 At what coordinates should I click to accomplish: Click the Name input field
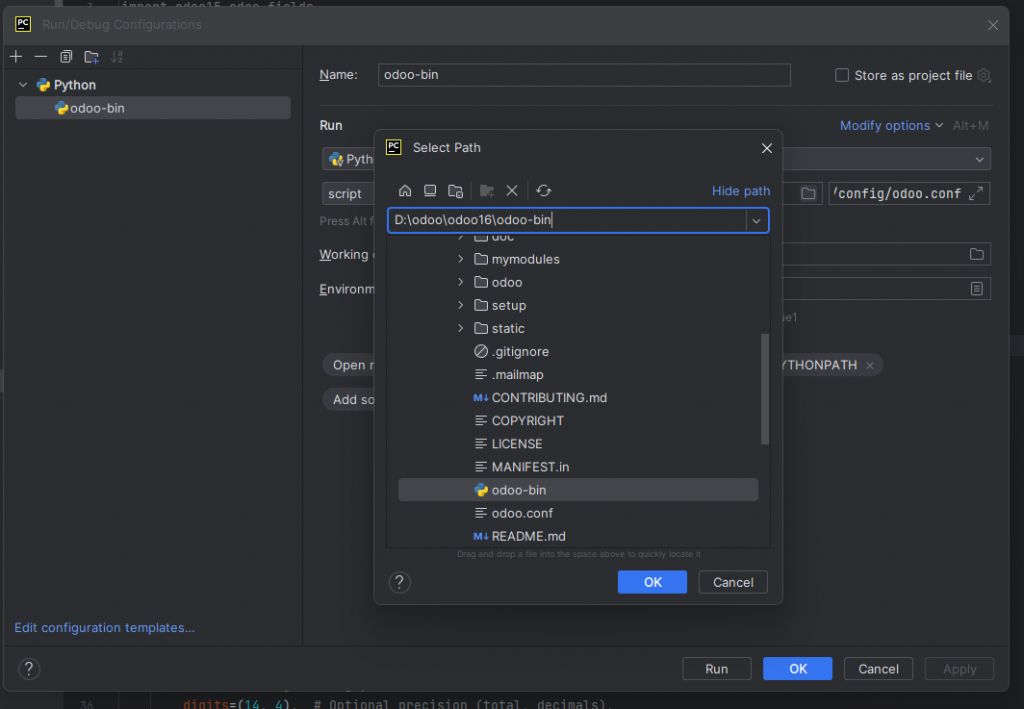tap(584, 75)
